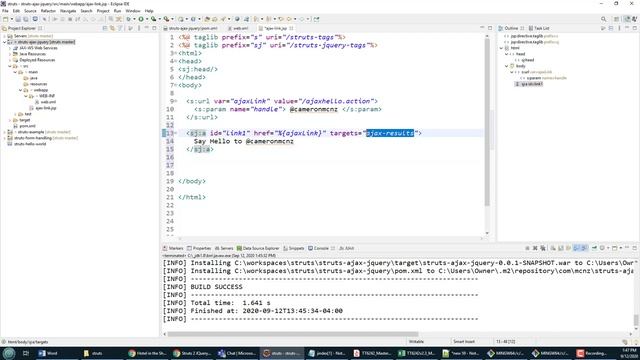Open the Task List tab
The image size is (640, 360).
[539, 28]
